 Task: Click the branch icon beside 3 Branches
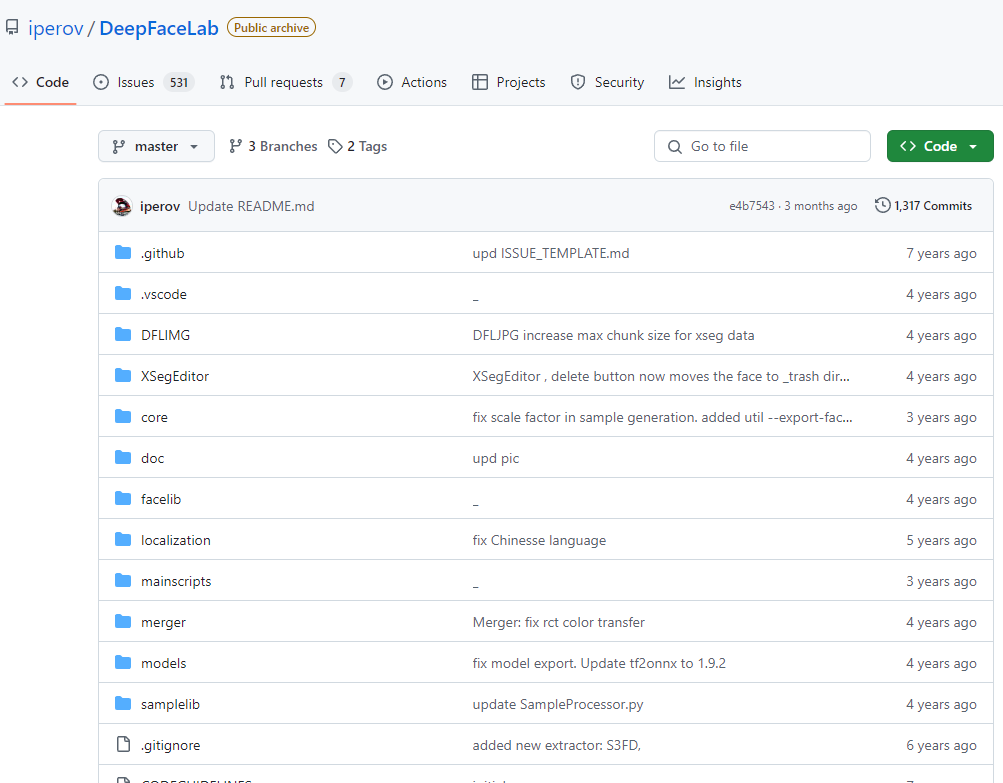point(236,146)
